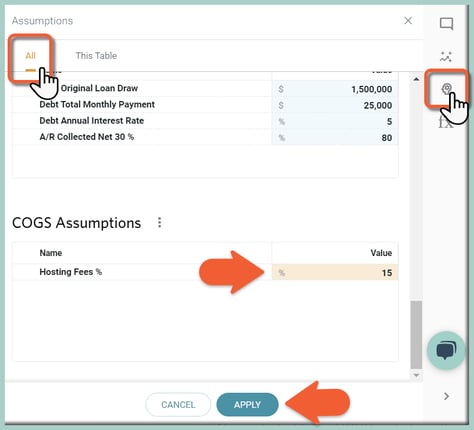This screenshot has height=430, width=474.
Task: Edit Debt Total Monthly Payment value
Action: 335,105
